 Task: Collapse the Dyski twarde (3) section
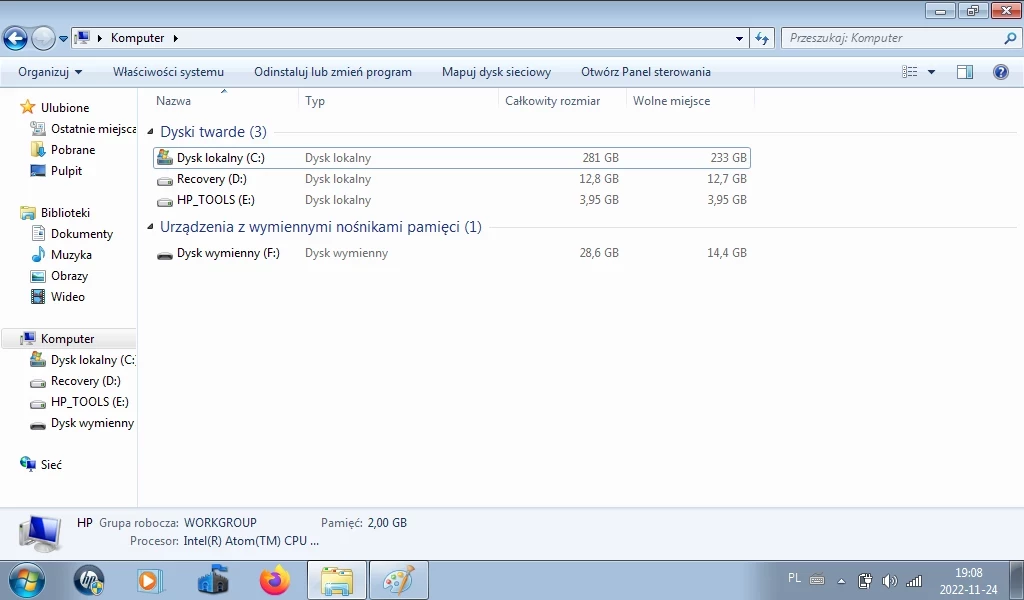coord(149,131)
